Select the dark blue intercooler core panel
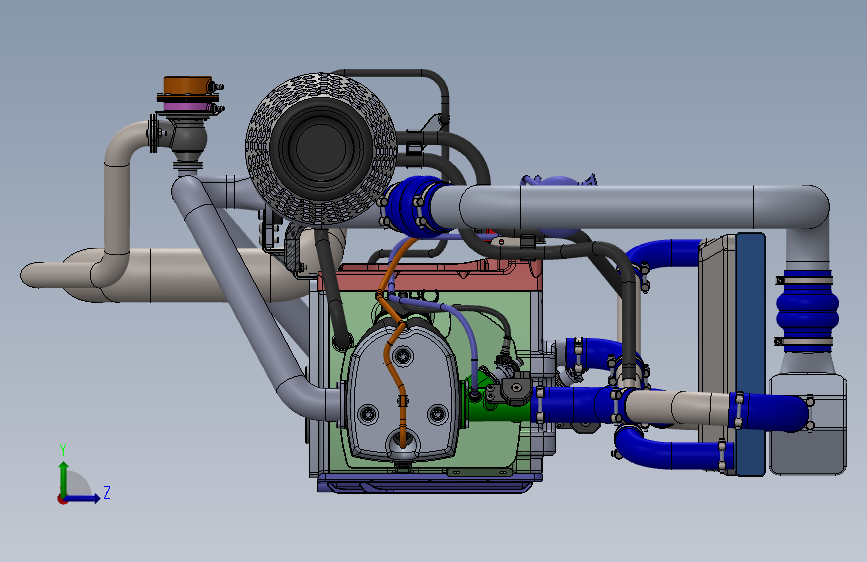The image size is (867, 562). tap(750, 354)
